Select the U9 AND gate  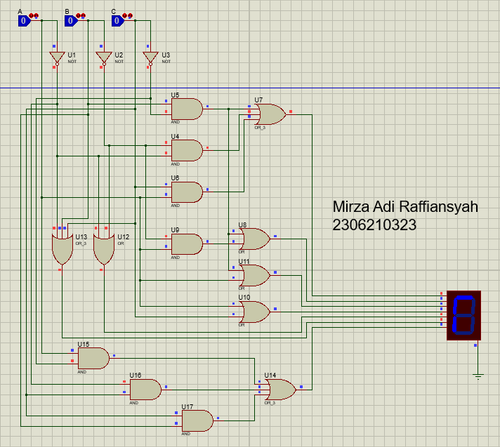coord(187,244)
